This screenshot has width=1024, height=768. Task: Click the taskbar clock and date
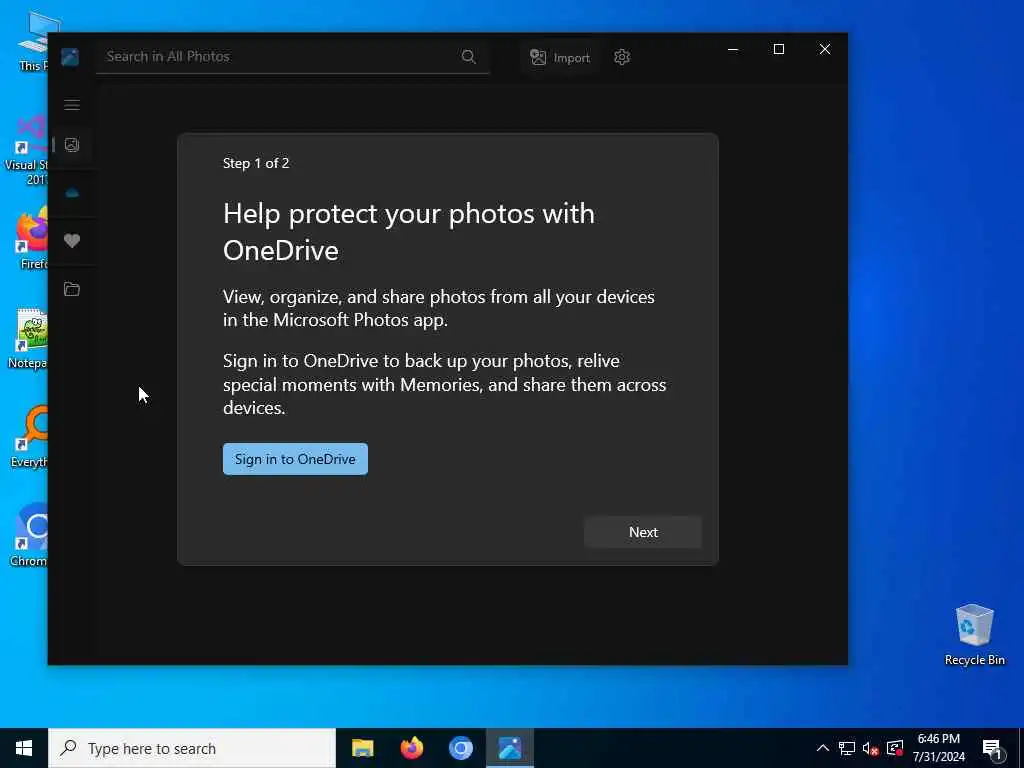point(938,748)
